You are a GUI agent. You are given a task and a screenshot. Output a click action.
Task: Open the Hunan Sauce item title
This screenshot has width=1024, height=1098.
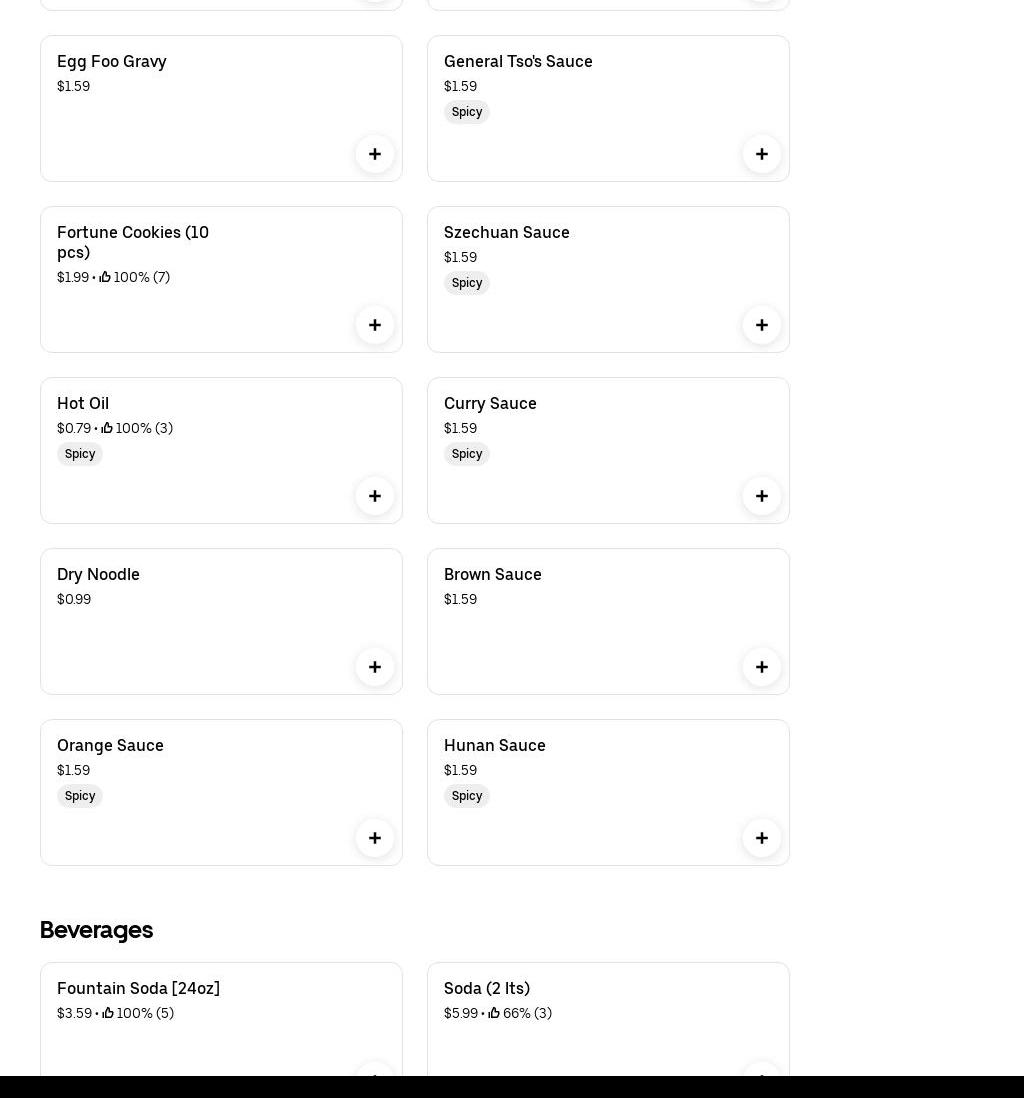pos(495,745)
